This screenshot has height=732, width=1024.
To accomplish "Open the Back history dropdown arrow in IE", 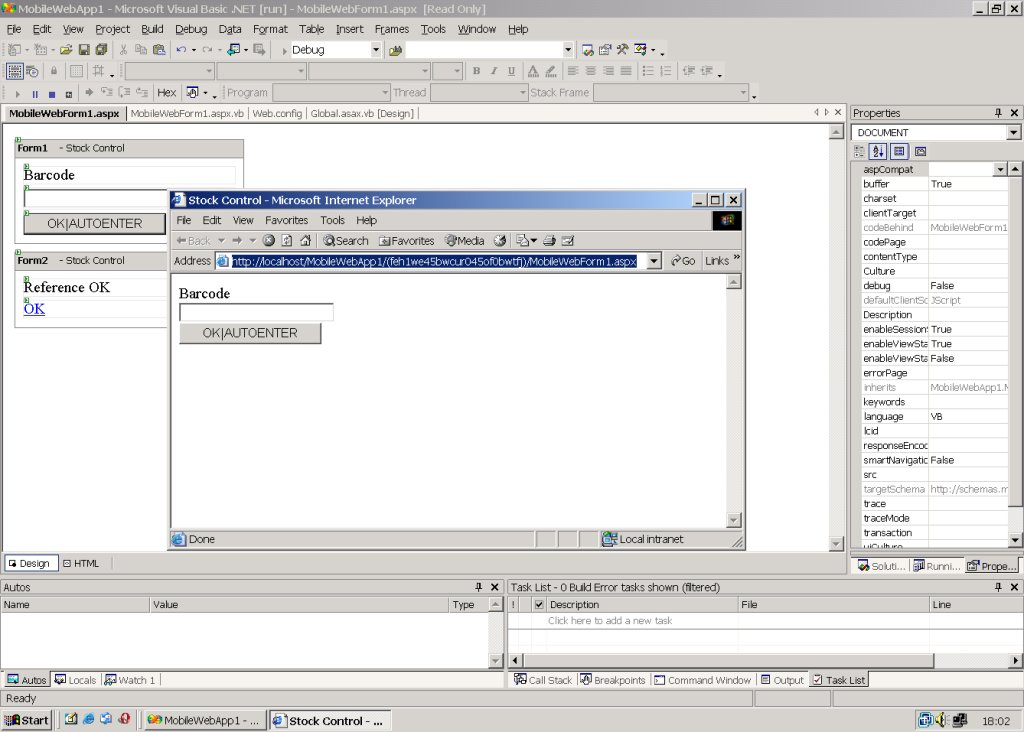I will [x=221, y=240].
